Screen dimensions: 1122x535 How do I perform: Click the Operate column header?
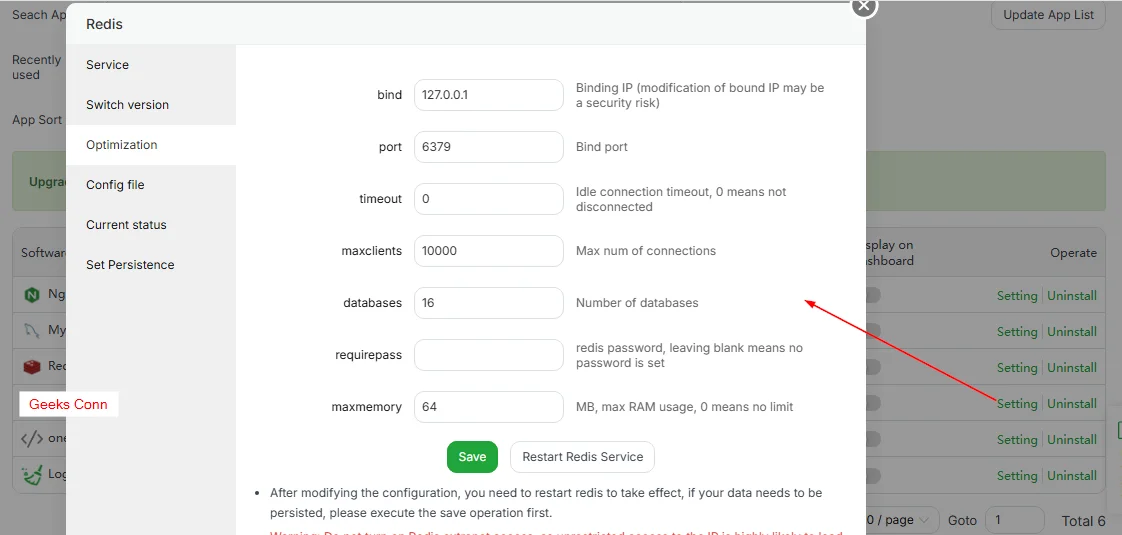[1073, 252]
